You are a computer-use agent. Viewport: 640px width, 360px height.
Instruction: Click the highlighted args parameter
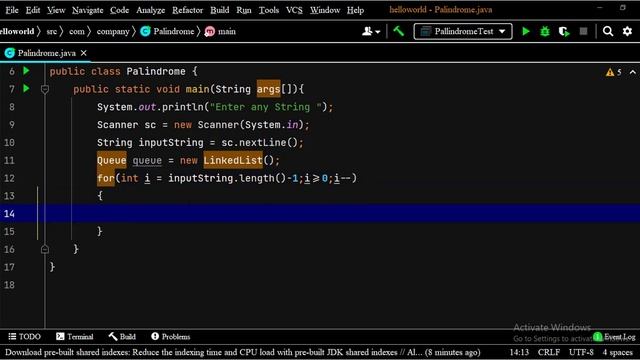268,89
